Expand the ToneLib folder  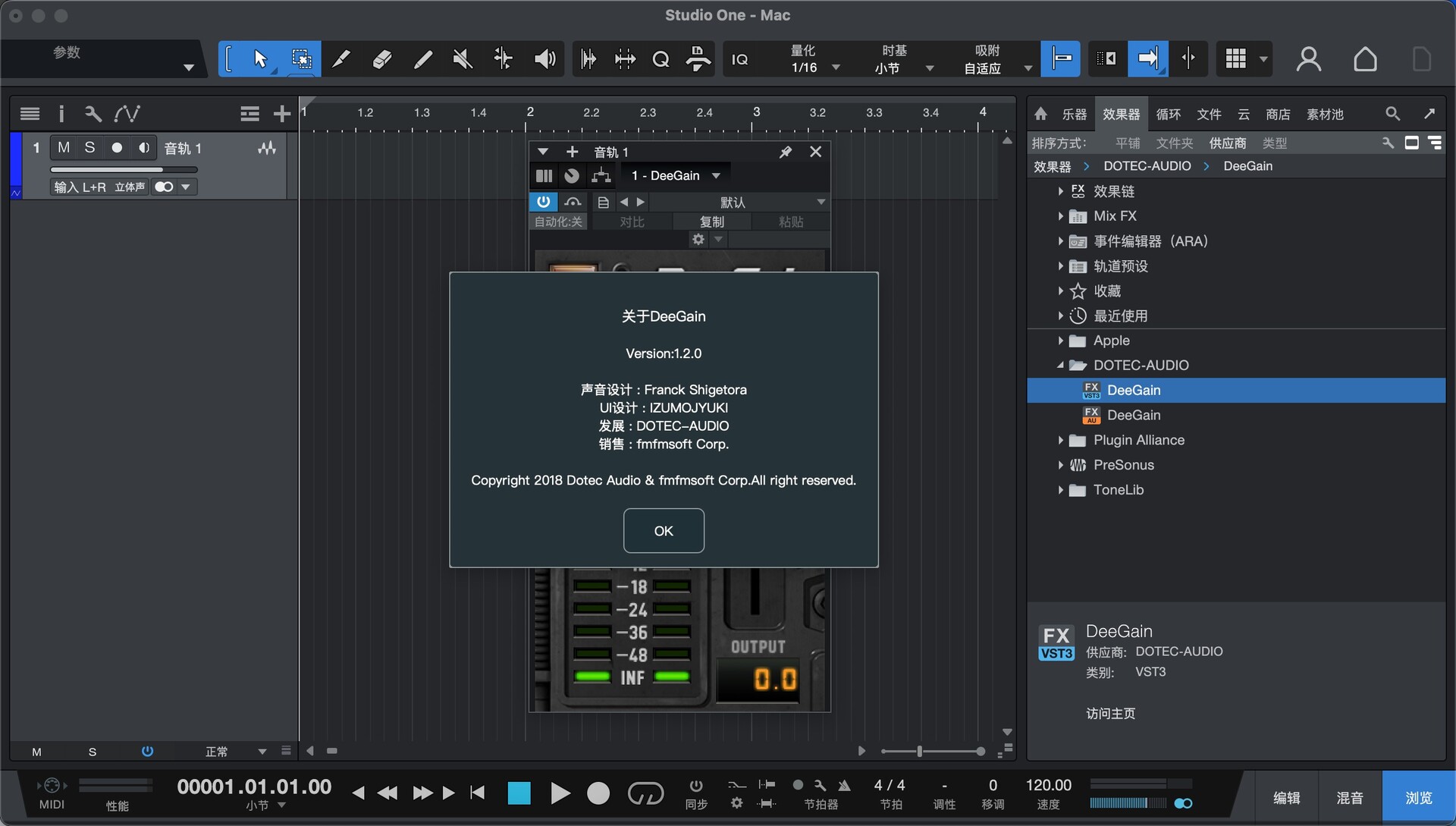coord(1060,490)
